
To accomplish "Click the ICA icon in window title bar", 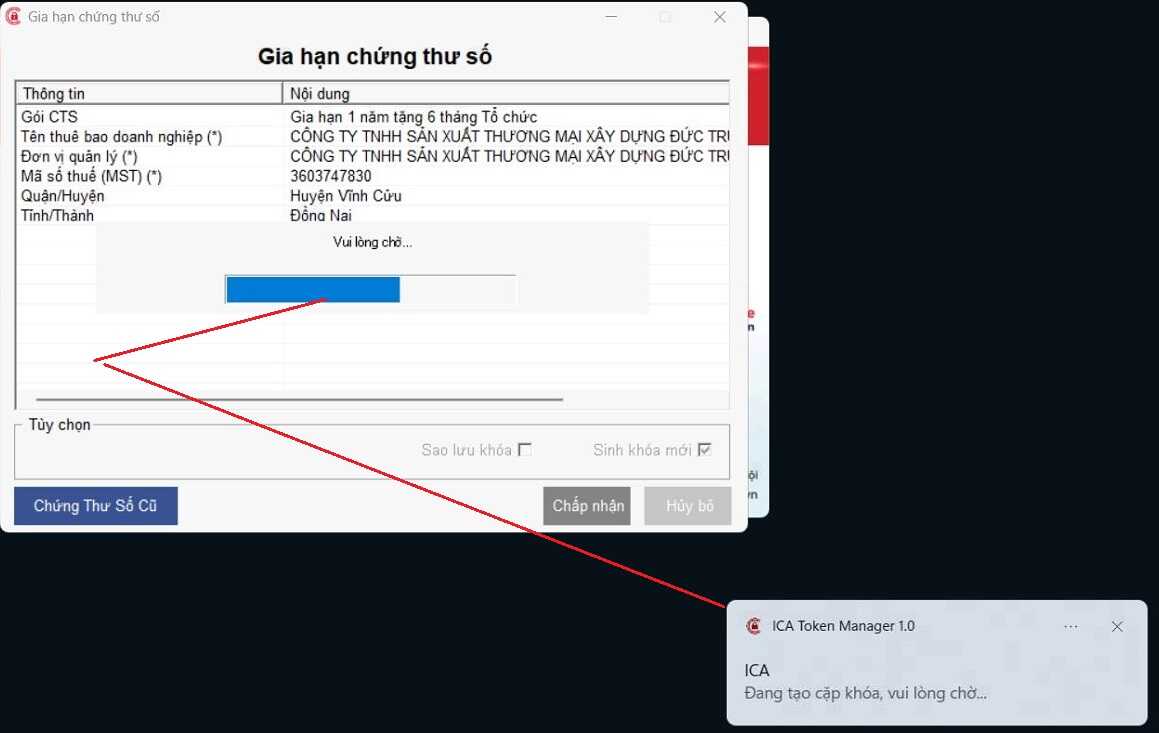I will point(13,16).
